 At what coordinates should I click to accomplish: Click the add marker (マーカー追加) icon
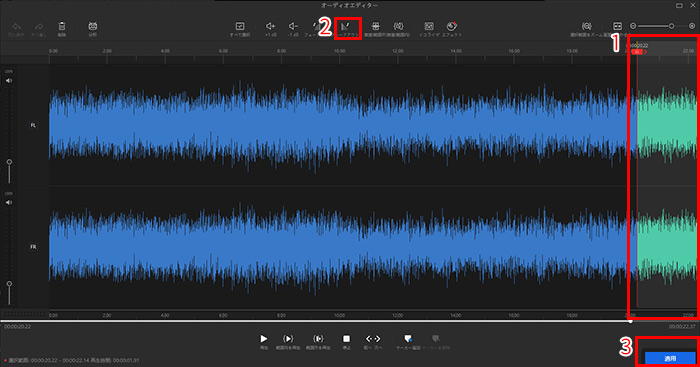[x=408, y=339]
